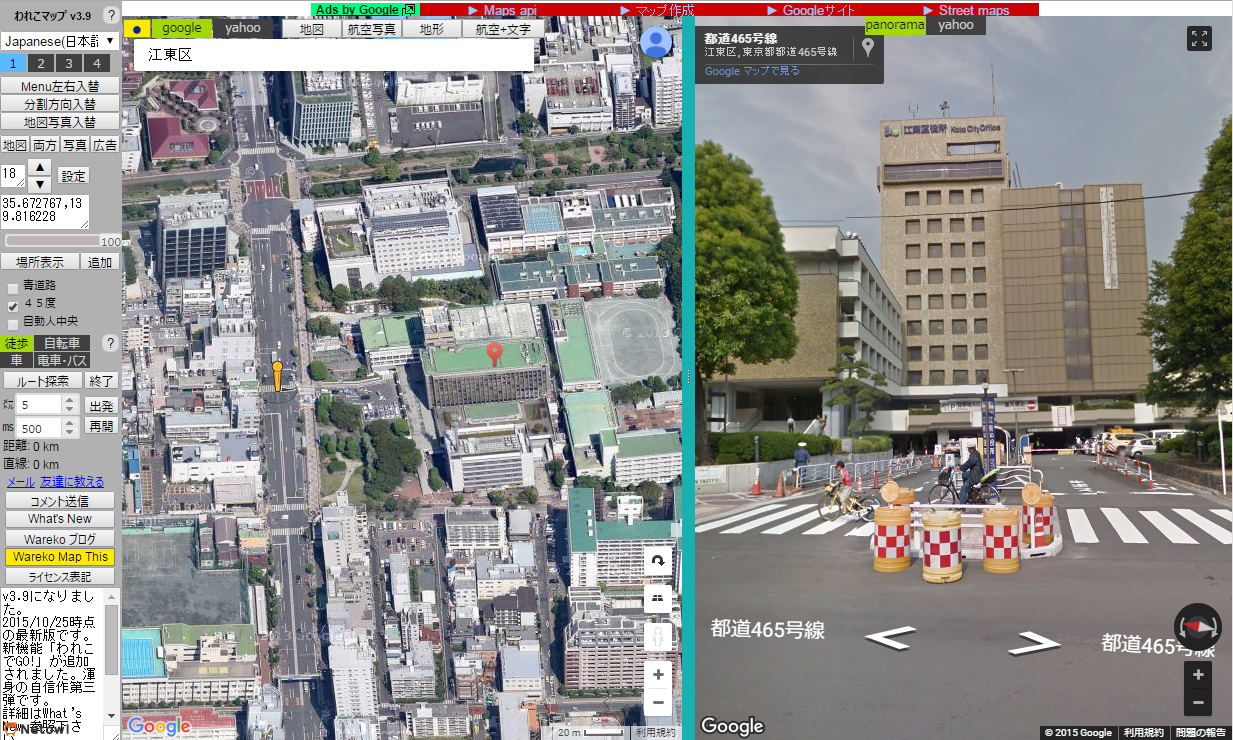This screenshot has width=1233, height=740.
Task: Select the 地形 terrain map type
Action: (432, 29)
